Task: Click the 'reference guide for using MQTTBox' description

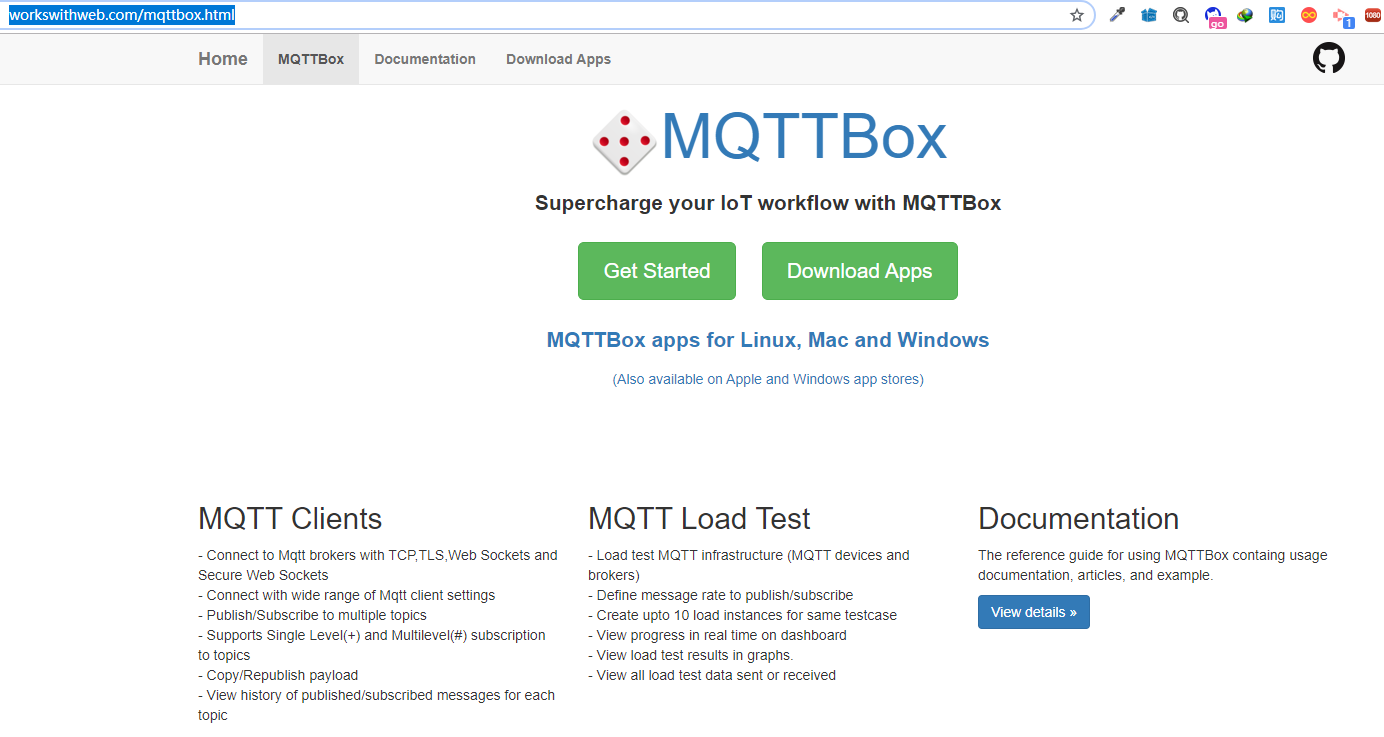Action: (x=1153, y=565)
